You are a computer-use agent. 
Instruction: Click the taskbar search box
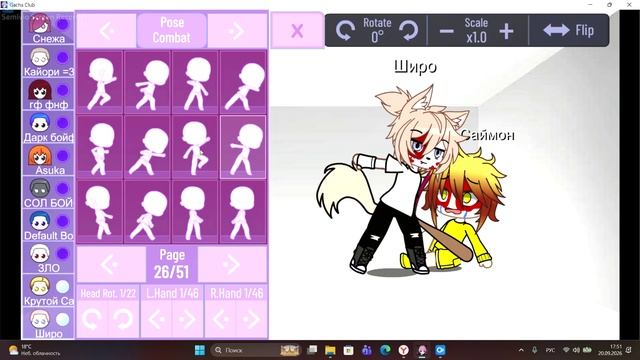(256, 350)
